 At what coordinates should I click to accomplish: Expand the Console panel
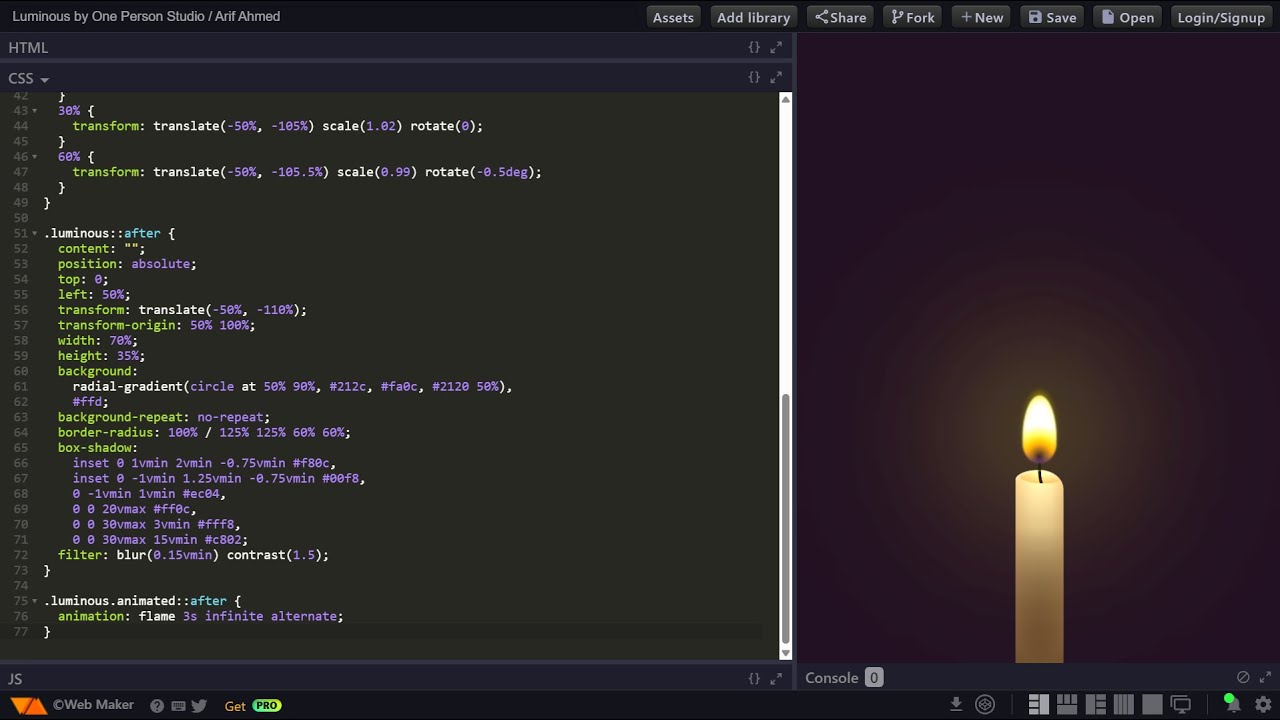point(1265,677)
